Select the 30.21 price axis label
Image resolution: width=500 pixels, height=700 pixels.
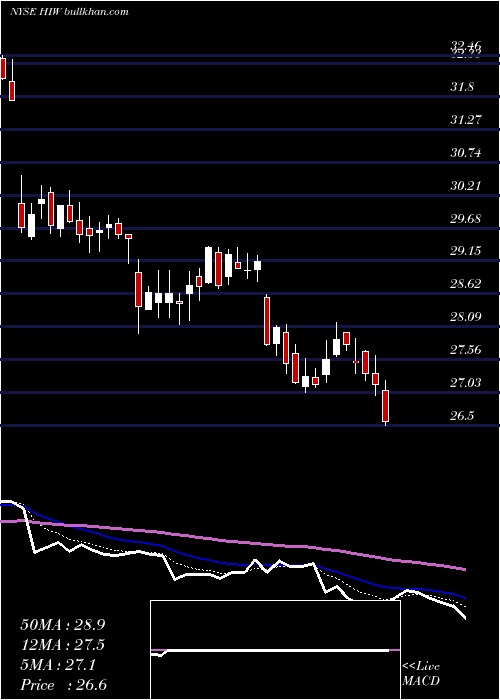coord(466,185)
